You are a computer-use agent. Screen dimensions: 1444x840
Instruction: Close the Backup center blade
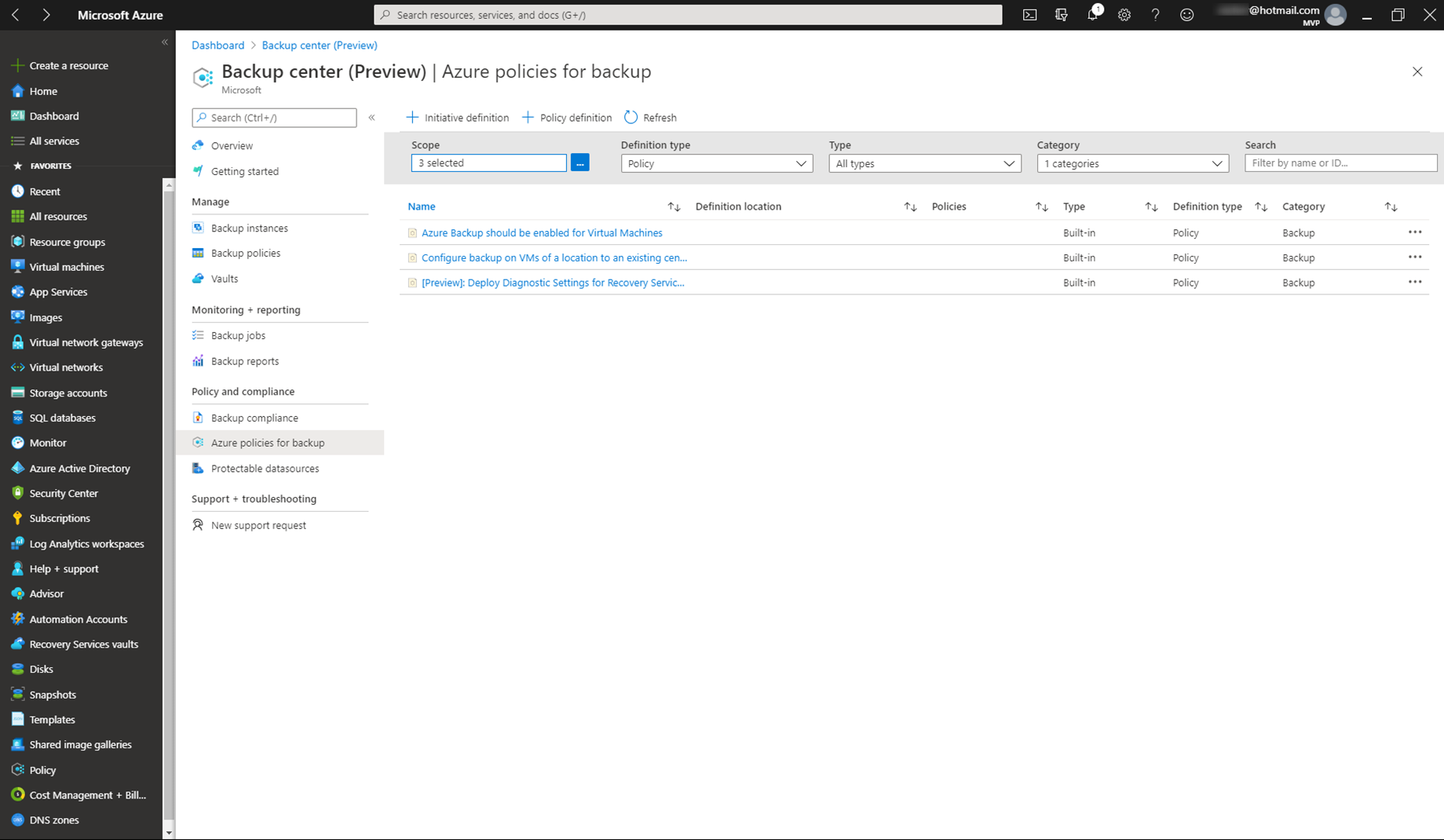coord(1417,71)
